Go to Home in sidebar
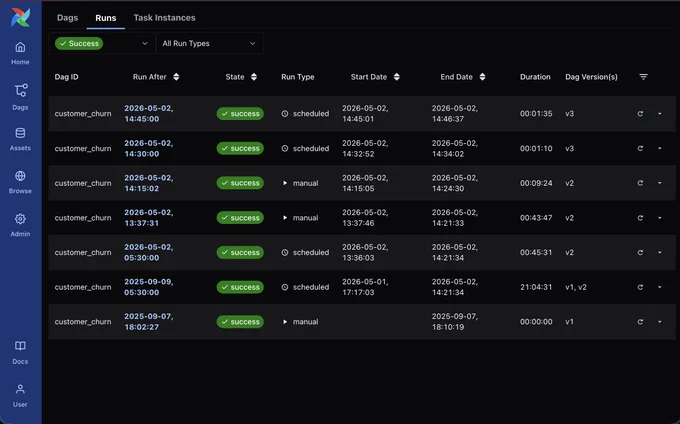The width and height of the screenshot is (680, 424). pos(20,53)
